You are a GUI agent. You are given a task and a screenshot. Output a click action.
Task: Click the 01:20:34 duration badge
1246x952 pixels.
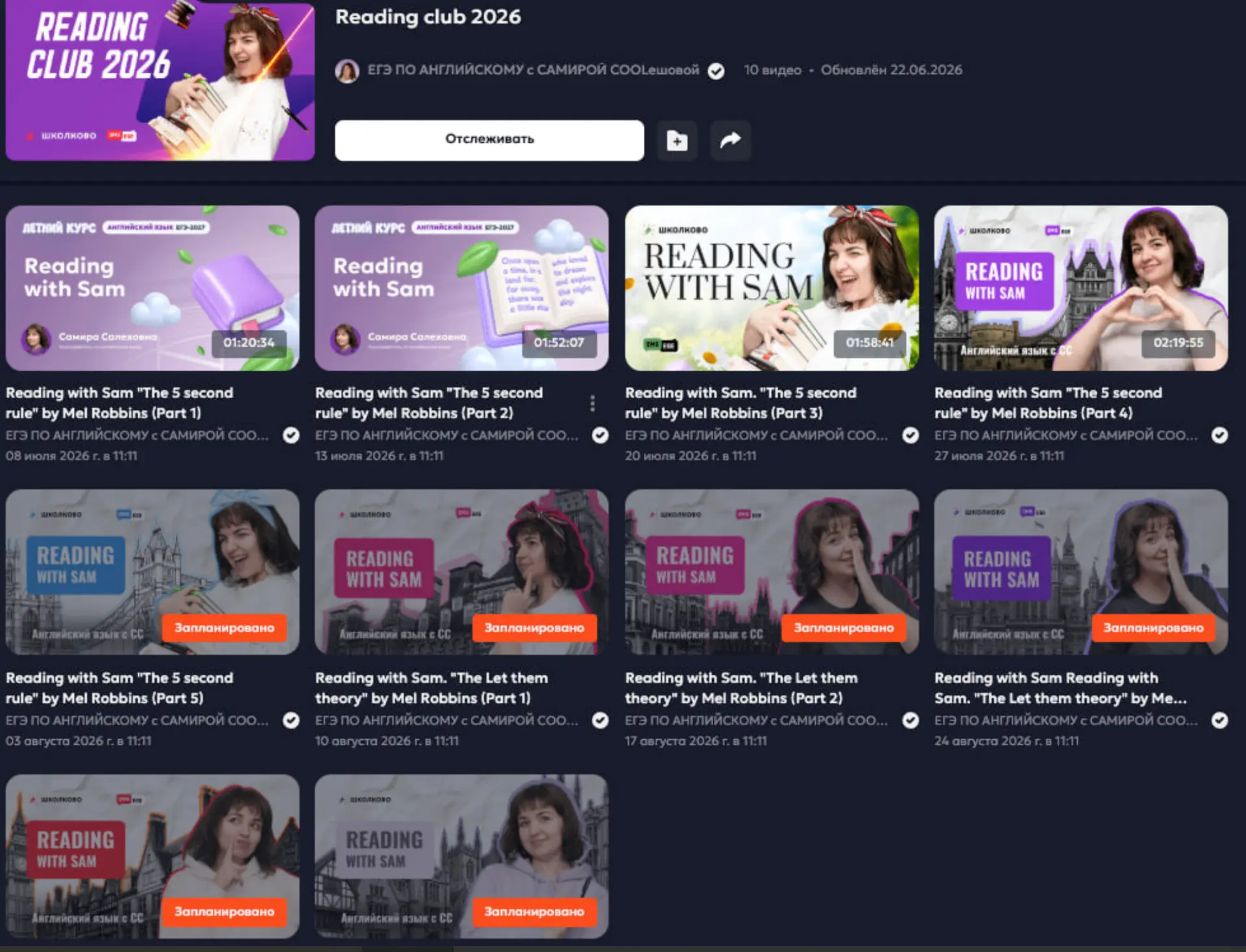[x=249, y=343]
